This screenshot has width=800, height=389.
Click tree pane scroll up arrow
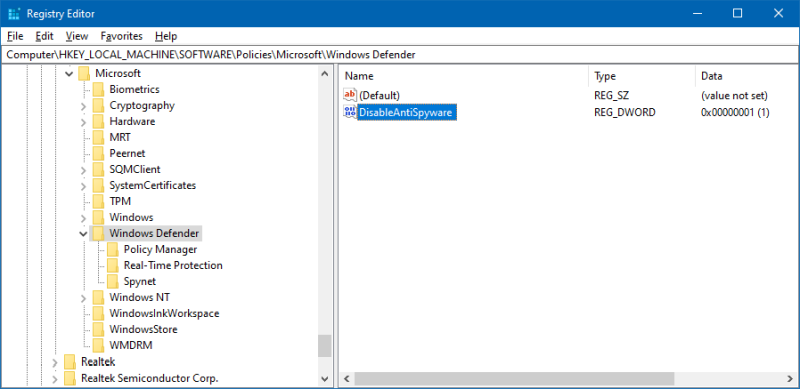(x=324, y=74)
